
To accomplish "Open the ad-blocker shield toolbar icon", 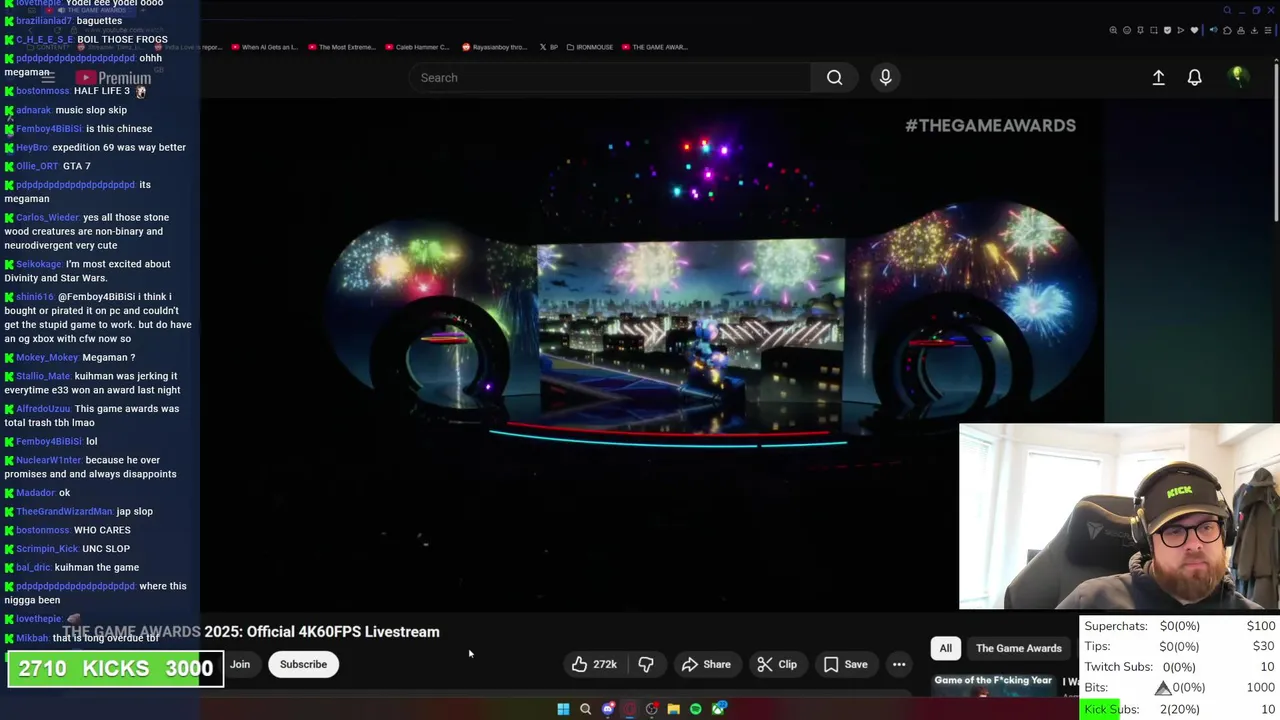I will click(x=1167, y=30).
